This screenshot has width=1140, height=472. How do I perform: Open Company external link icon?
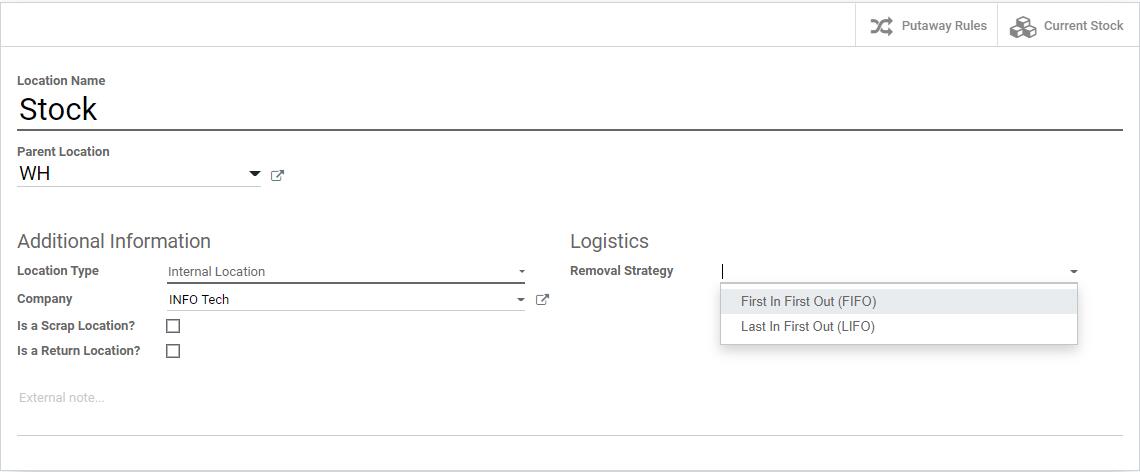[542, 300]
